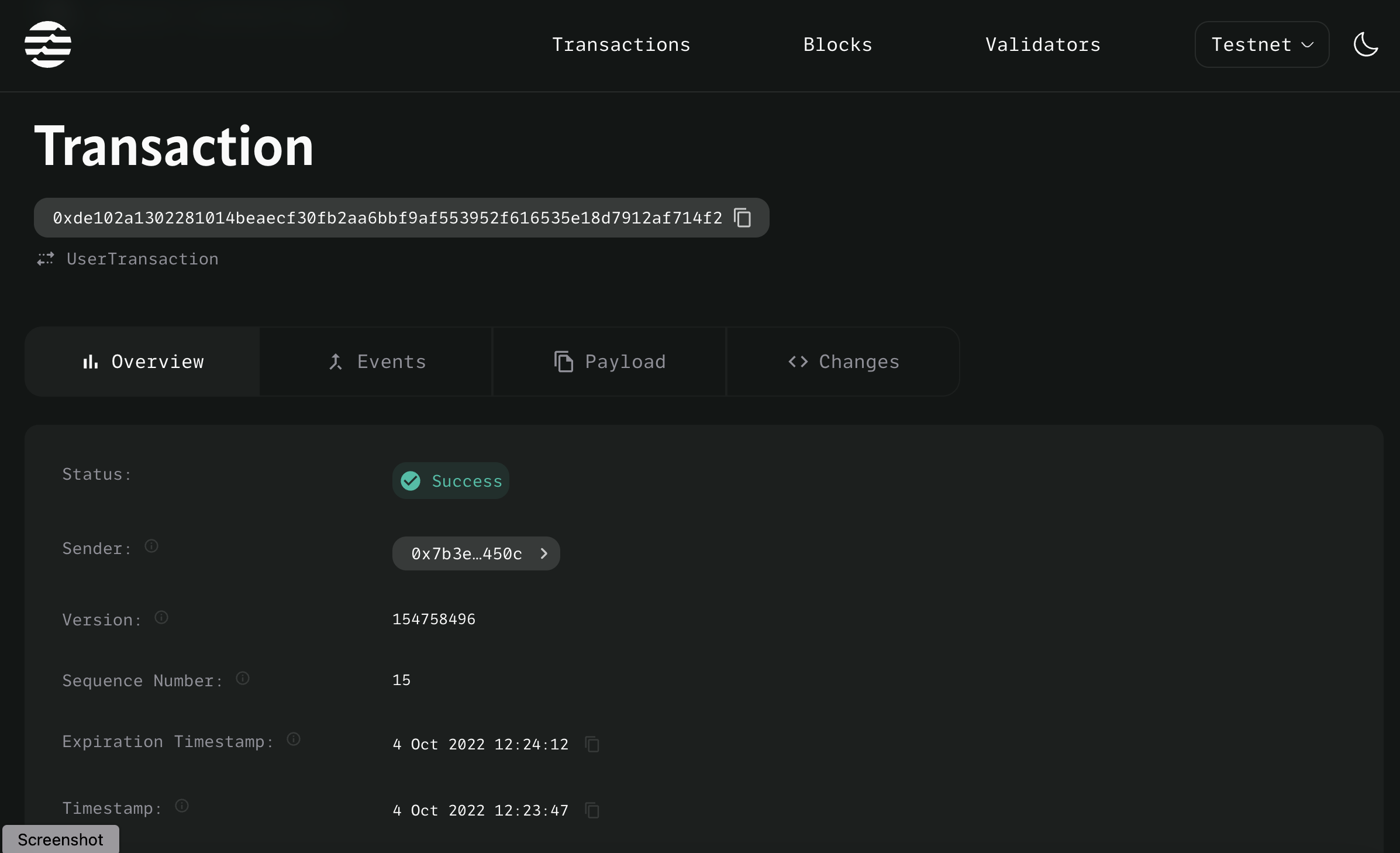This screenshot has height=853, width=1400.
Task: Click the Aptos Explorer logo
Action: coord(48,44)
